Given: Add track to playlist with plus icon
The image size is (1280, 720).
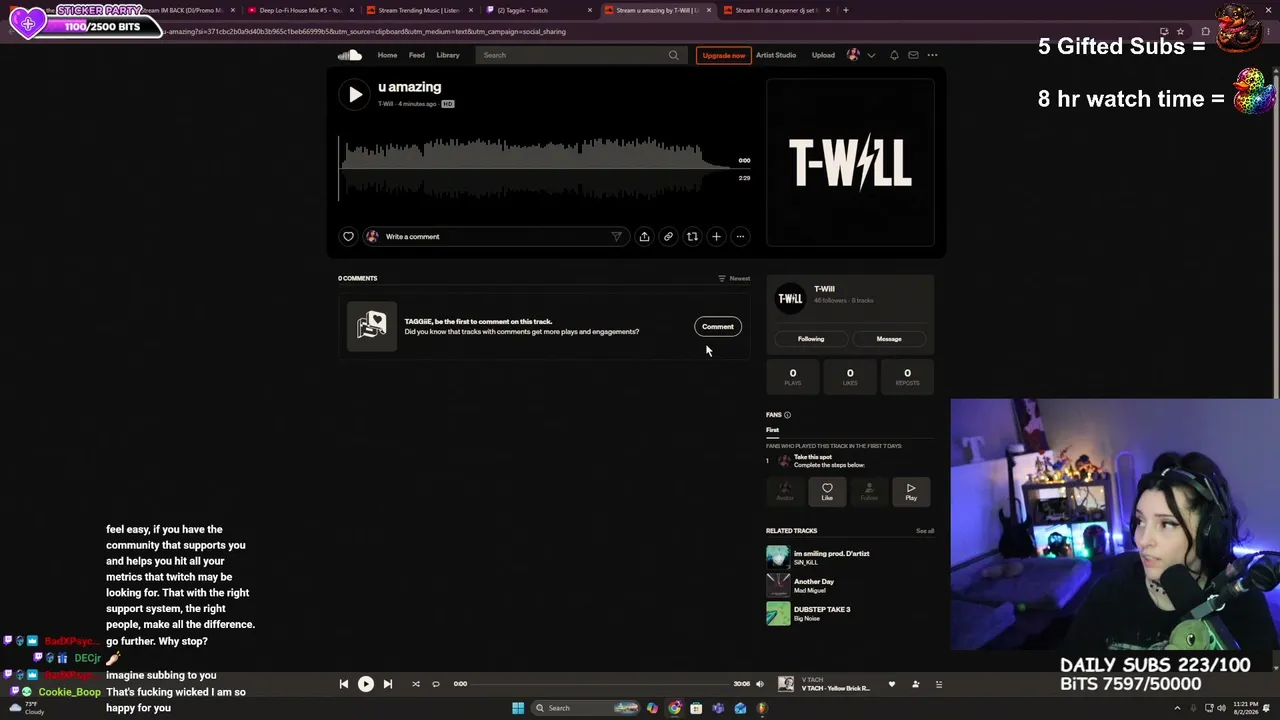Looking at the screenshot, I should pos(716,237).
